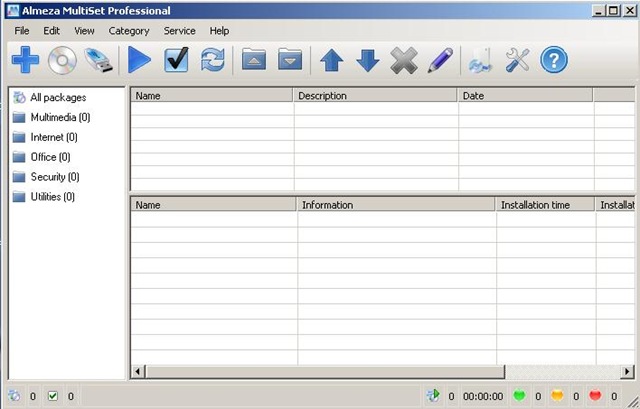Viewport: 640px width, 409px height.
Task: Open the View menu
Action: point(84,31)
